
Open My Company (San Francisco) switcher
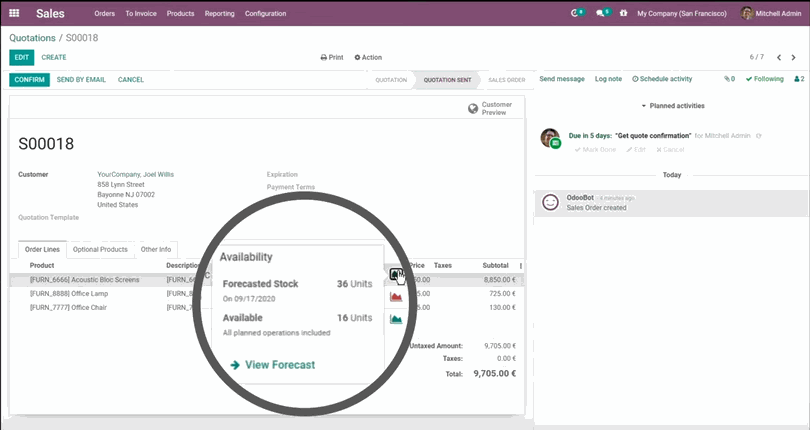[x=682, y=13]
